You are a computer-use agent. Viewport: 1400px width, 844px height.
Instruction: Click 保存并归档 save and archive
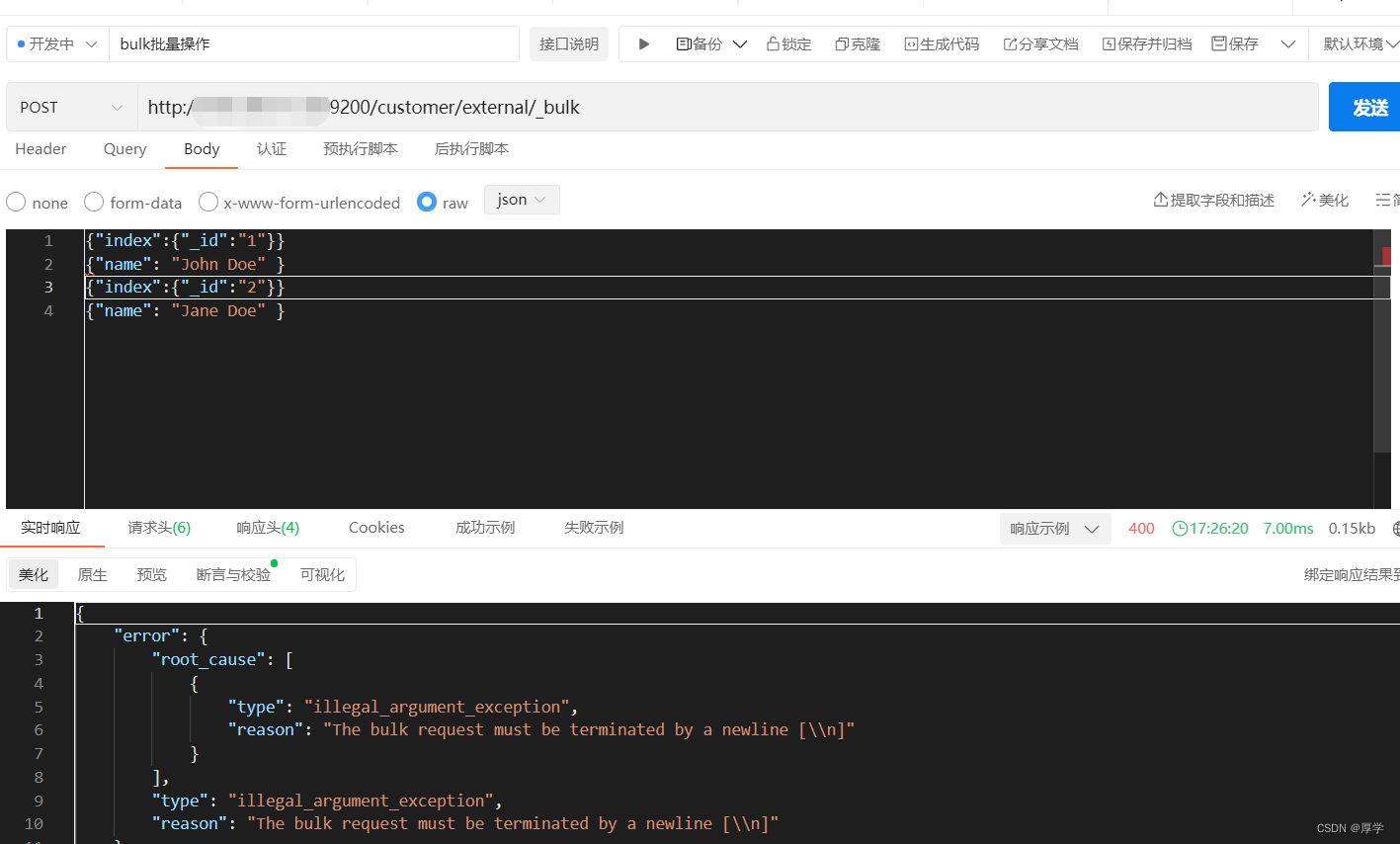click(1147, 44)
